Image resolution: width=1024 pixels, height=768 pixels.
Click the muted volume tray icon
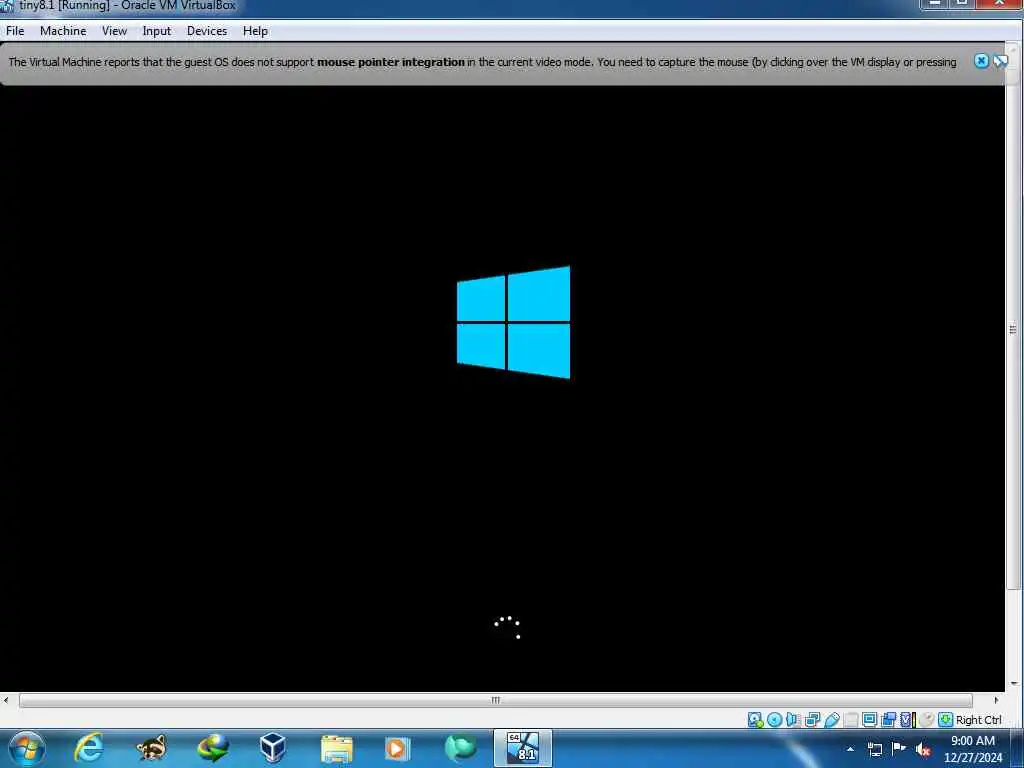pyautogui.click(x=923, y=749)
